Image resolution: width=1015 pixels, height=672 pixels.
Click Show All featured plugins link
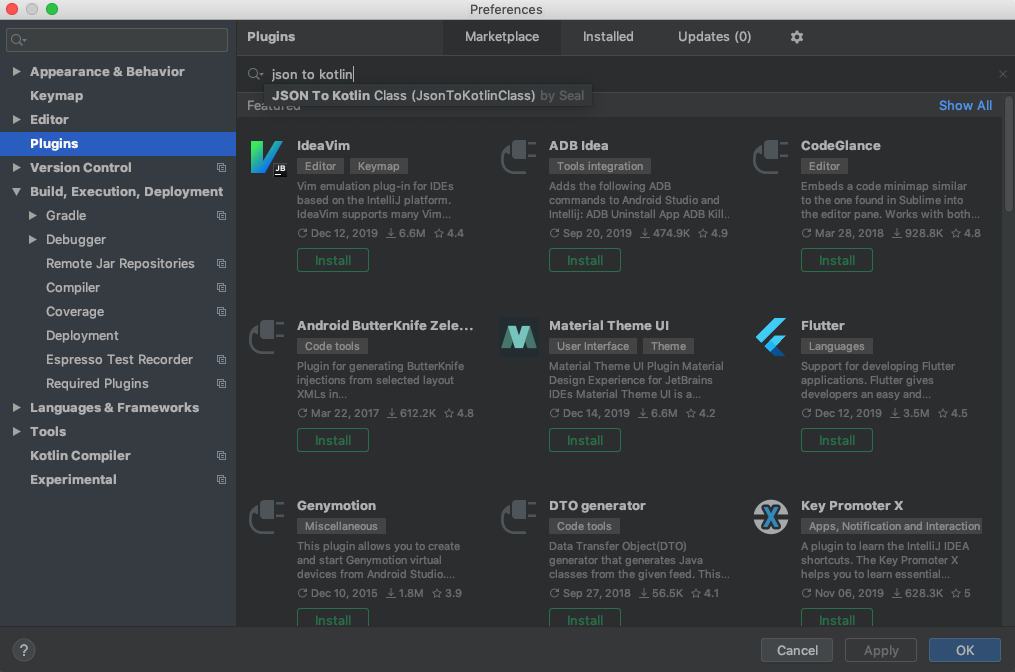965,106
